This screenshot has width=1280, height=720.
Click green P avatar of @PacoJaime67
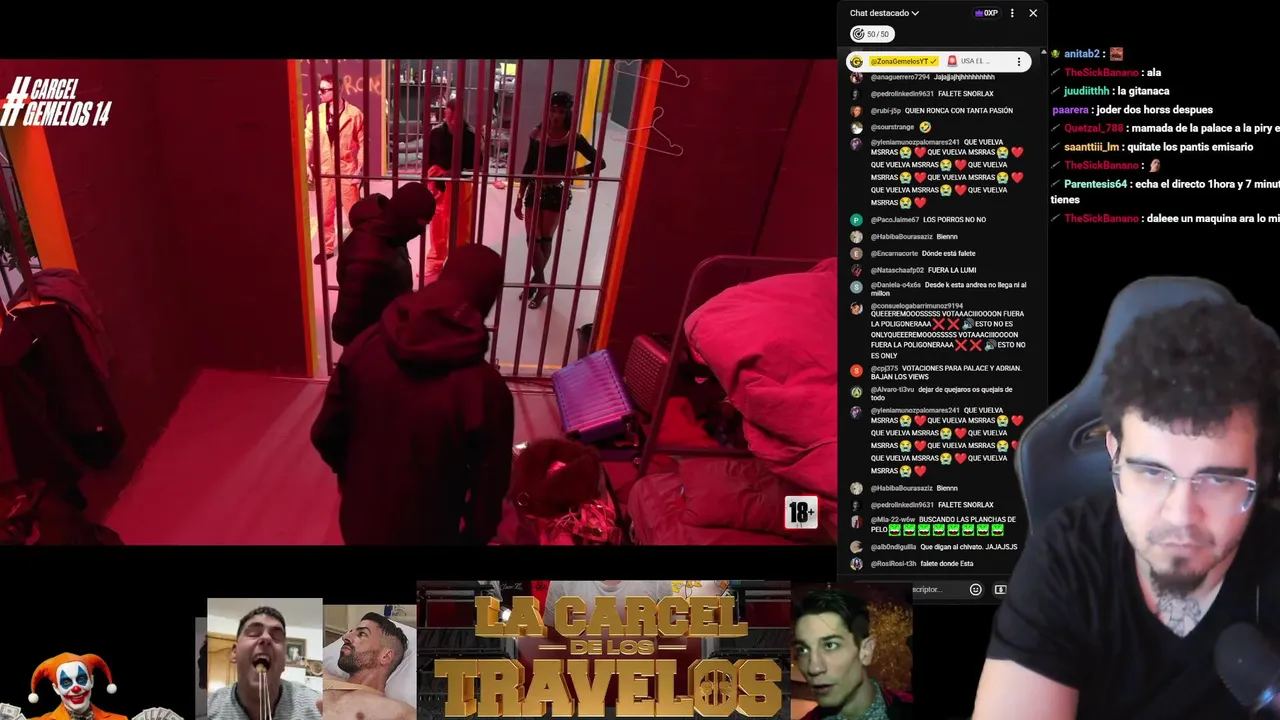pyautogui.click(x=856, y=220)
